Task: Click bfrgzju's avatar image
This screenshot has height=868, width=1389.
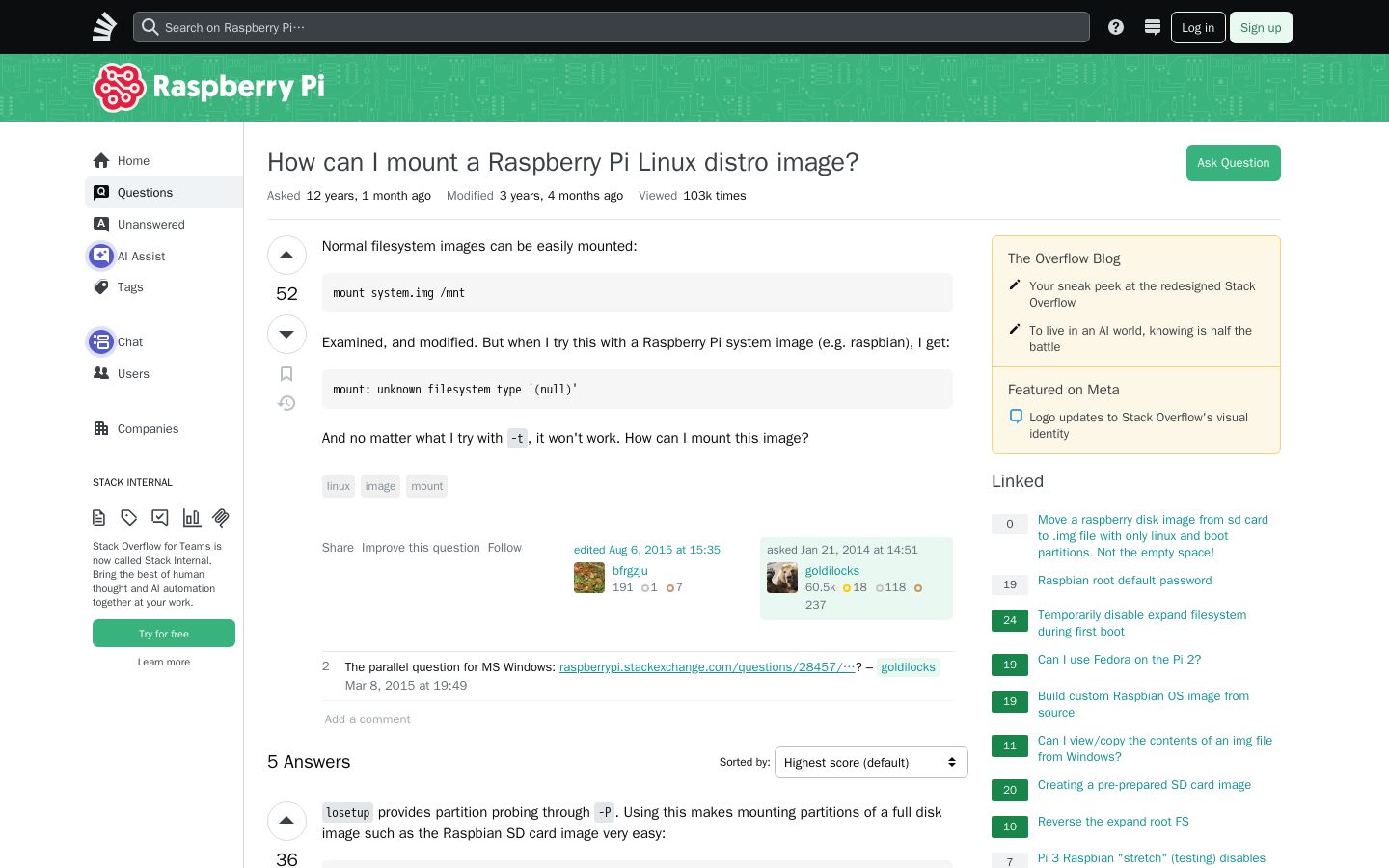Action: point(589,578)
